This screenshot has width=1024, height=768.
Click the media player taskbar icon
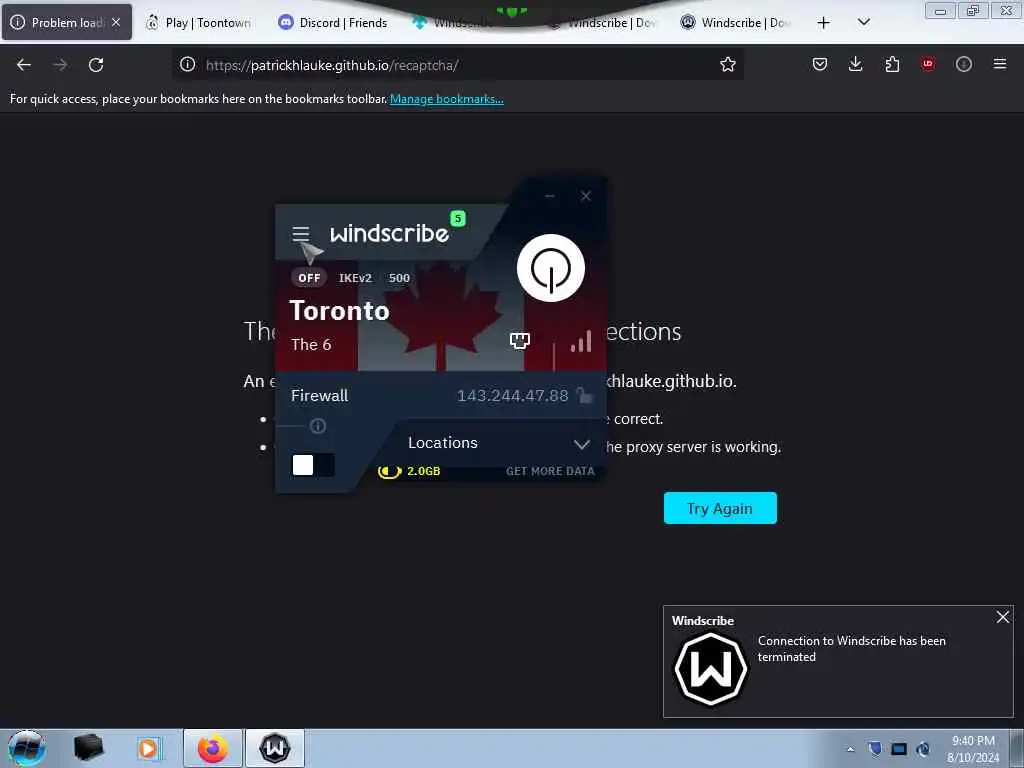150,748
